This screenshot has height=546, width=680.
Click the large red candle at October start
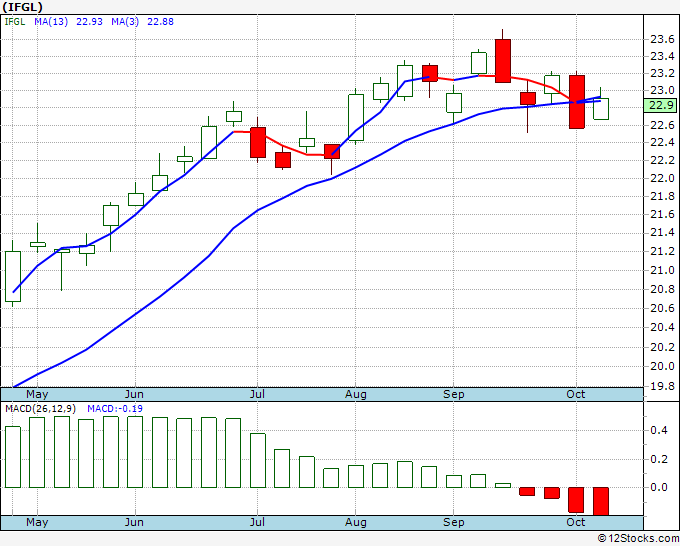577,102
